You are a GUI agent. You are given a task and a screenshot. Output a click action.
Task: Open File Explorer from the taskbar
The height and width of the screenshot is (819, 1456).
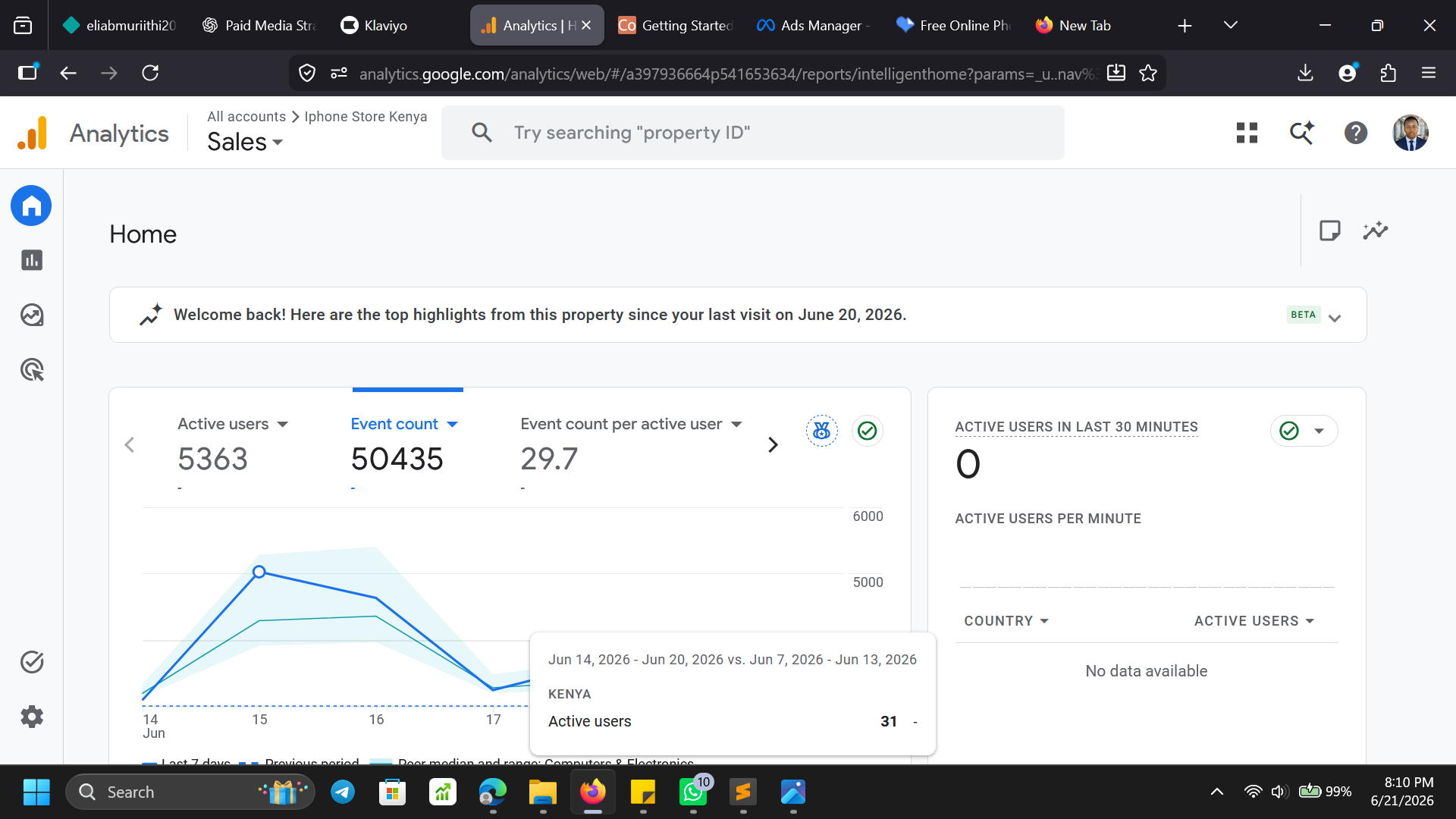click(x=543, y=792)
